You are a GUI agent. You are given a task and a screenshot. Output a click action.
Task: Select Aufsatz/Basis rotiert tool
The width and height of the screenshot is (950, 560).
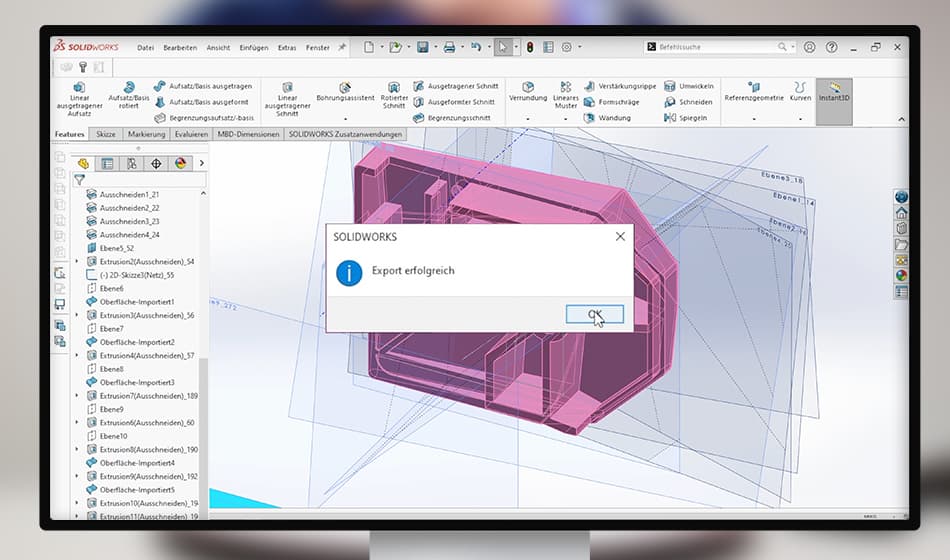pyautogui.click(x=128, y=95)
